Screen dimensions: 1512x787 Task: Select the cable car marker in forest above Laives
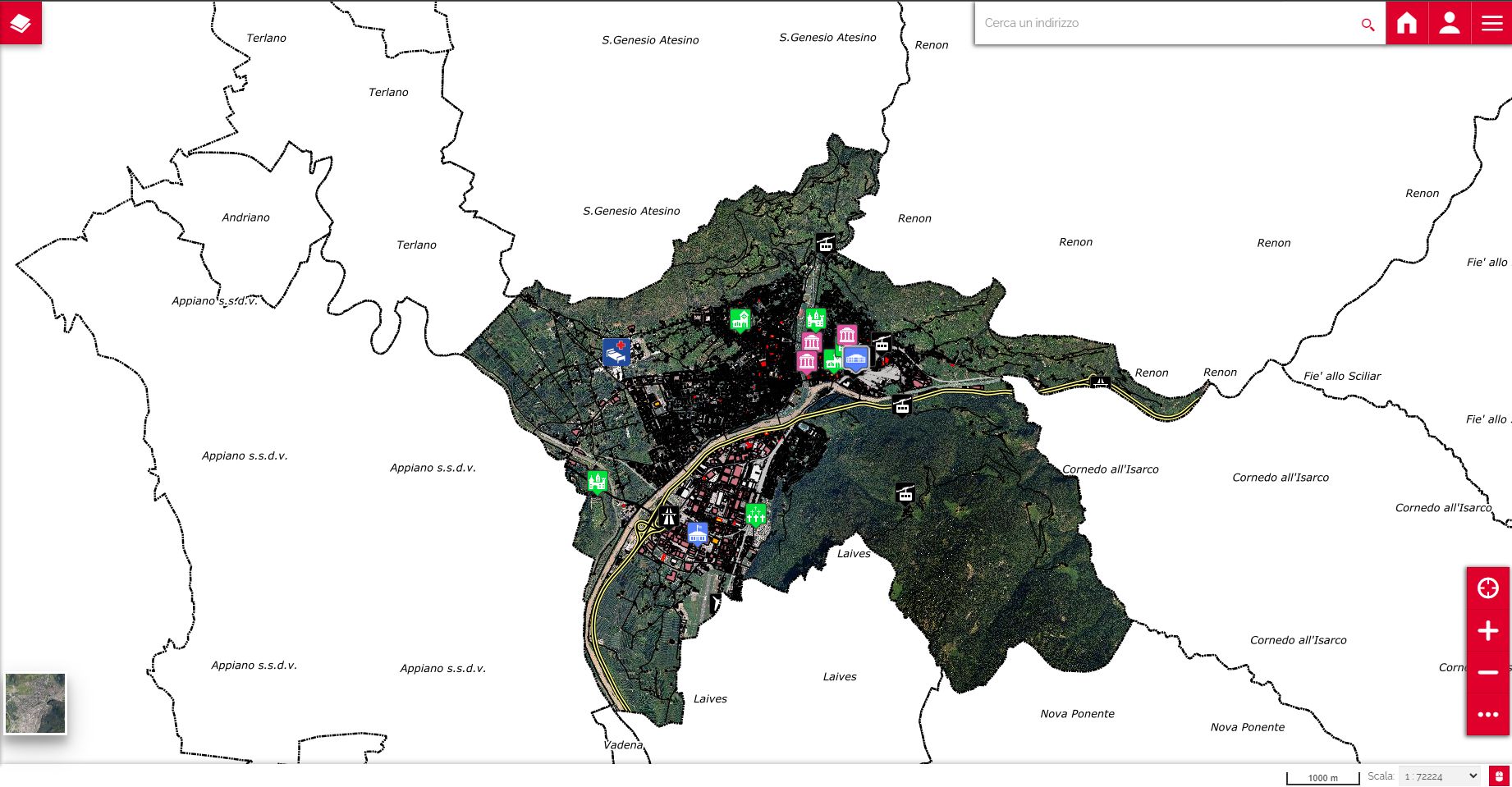coord(905,493)
